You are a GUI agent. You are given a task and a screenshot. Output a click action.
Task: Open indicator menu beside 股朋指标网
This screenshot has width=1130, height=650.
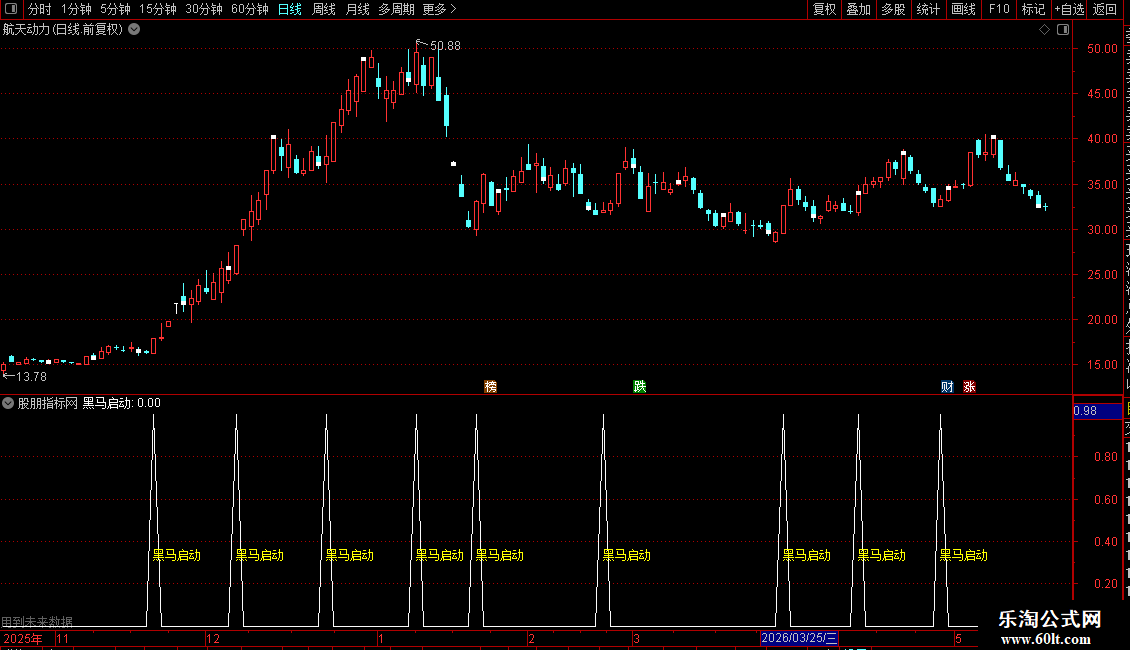point(8,404)
